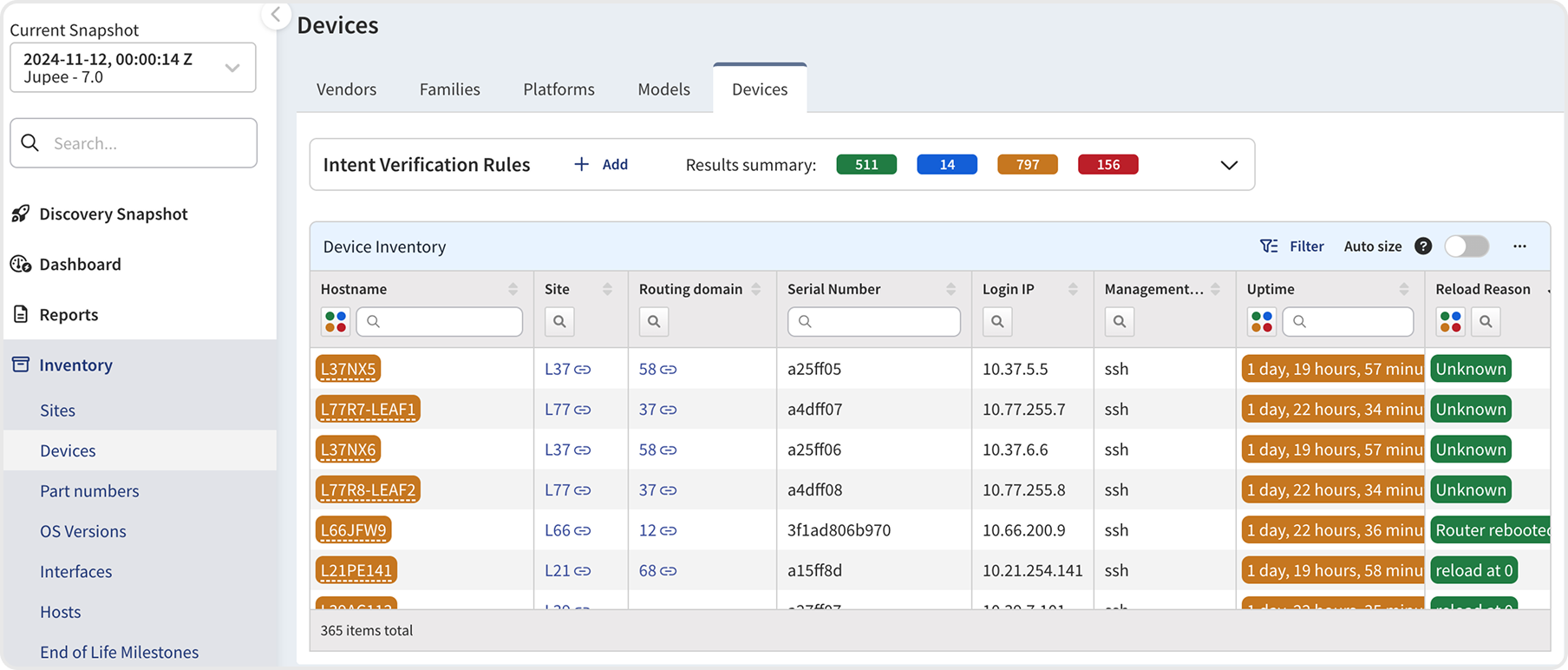
Task: Open the Device Inventory three-dots menu
Action: click(x=1519, y=246)
